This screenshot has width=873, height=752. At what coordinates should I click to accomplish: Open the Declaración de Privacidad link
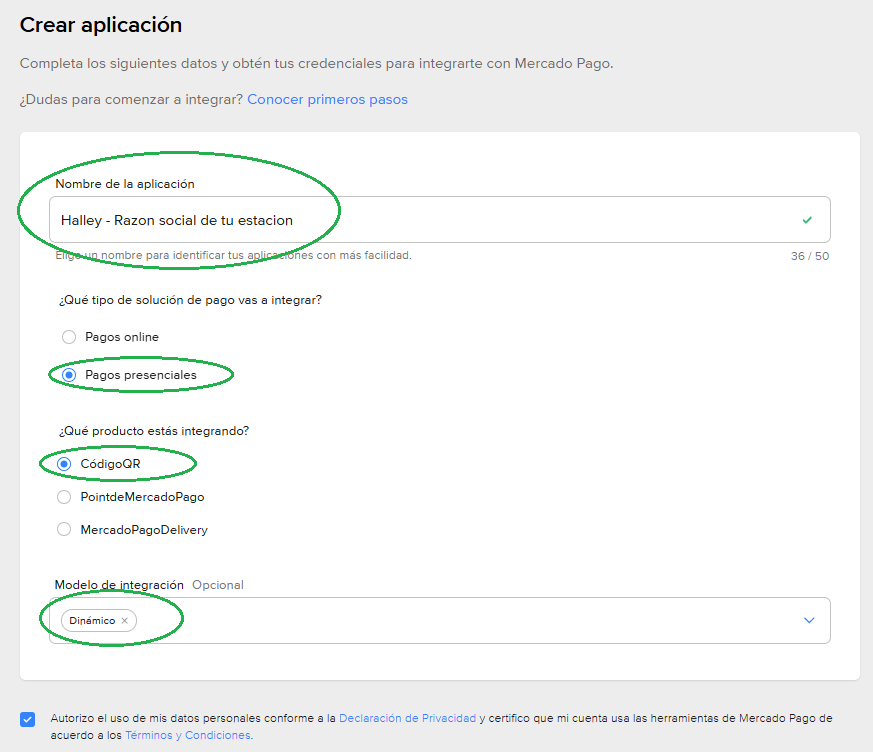click(408, 718)
